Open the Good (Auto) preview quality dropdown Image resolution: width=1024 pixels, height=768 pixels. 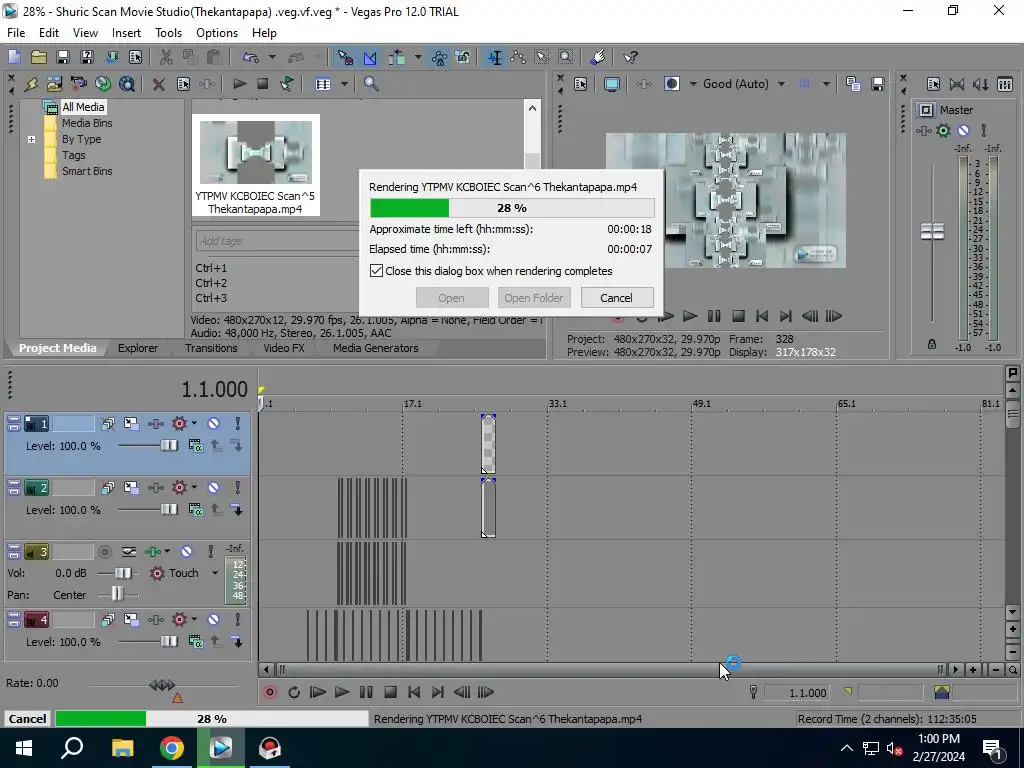781,84
